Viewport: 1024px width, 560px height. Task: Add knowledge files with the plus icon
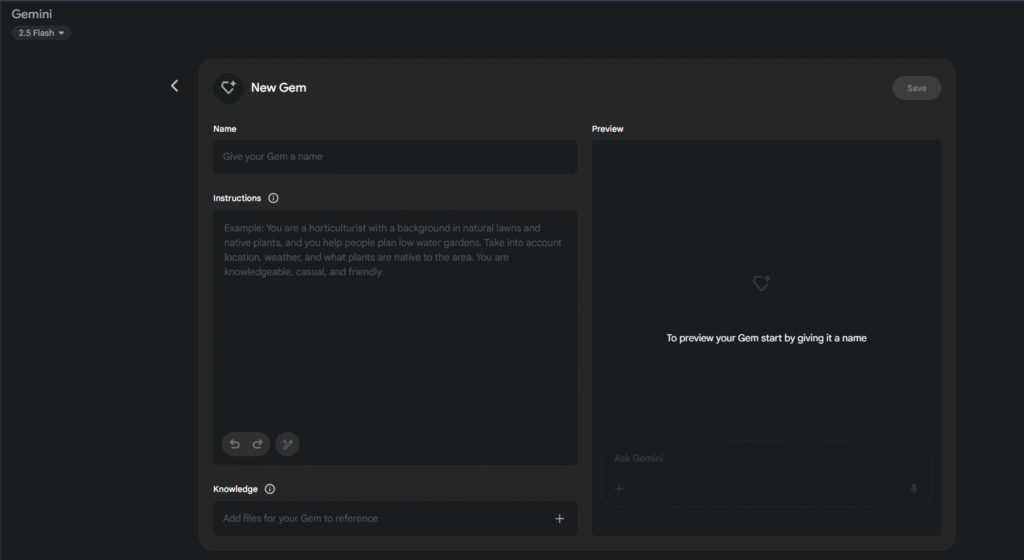[559, 518]
